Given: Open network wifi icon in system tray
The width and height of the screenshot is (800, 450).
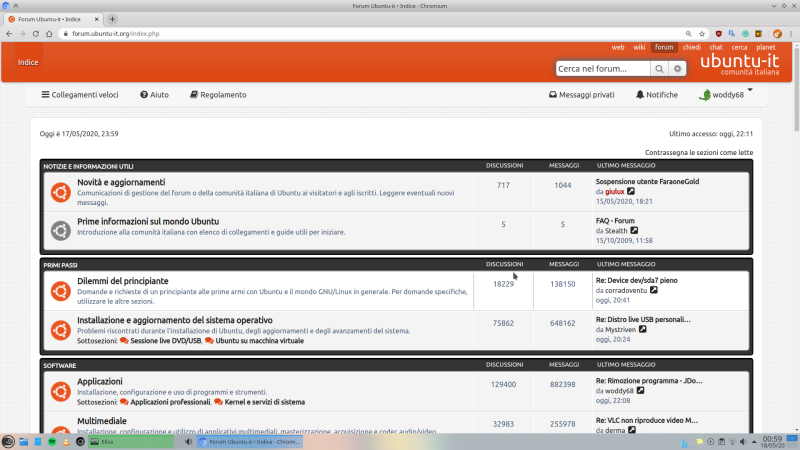Looking at the screenshot, I should pyautogui.click(x=733, y=442).
